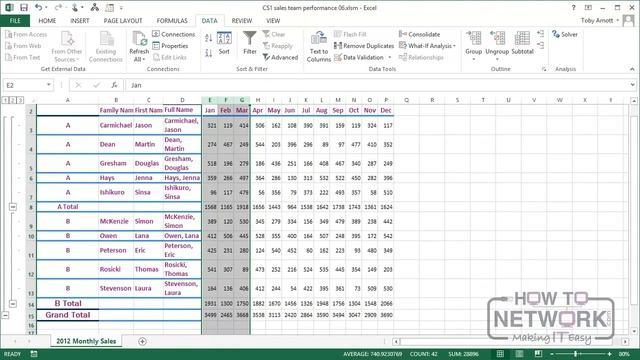640x360 pixels.
Task: Open the Name Box dropdown
Action: [x=49, y=85]
